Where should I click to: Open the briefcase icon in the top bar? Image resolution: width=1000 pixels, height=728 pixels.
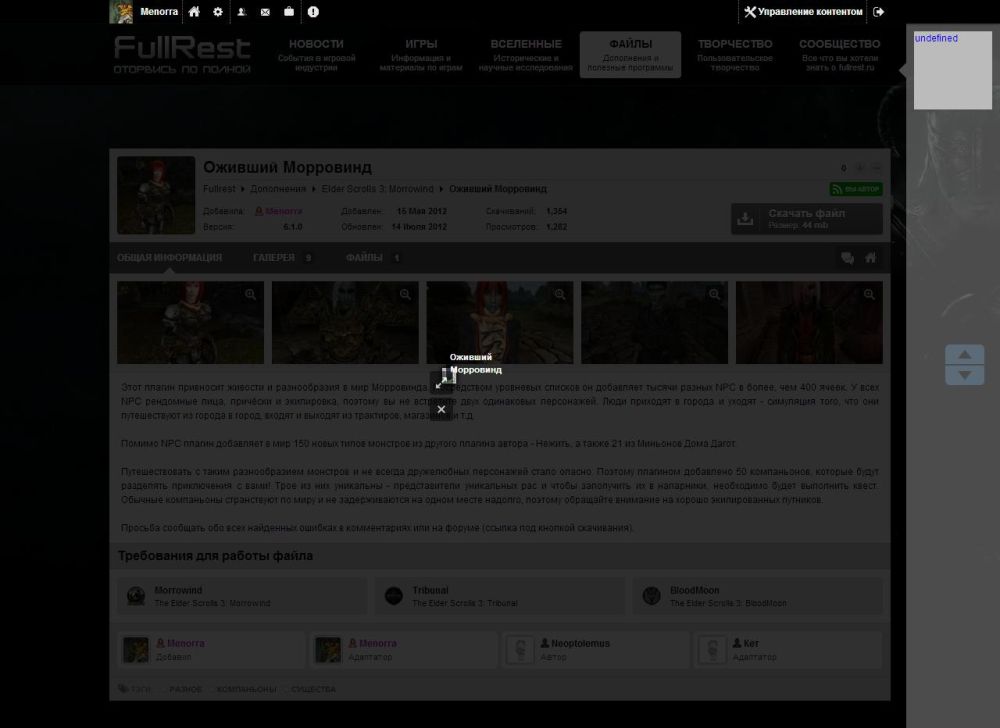289,11
